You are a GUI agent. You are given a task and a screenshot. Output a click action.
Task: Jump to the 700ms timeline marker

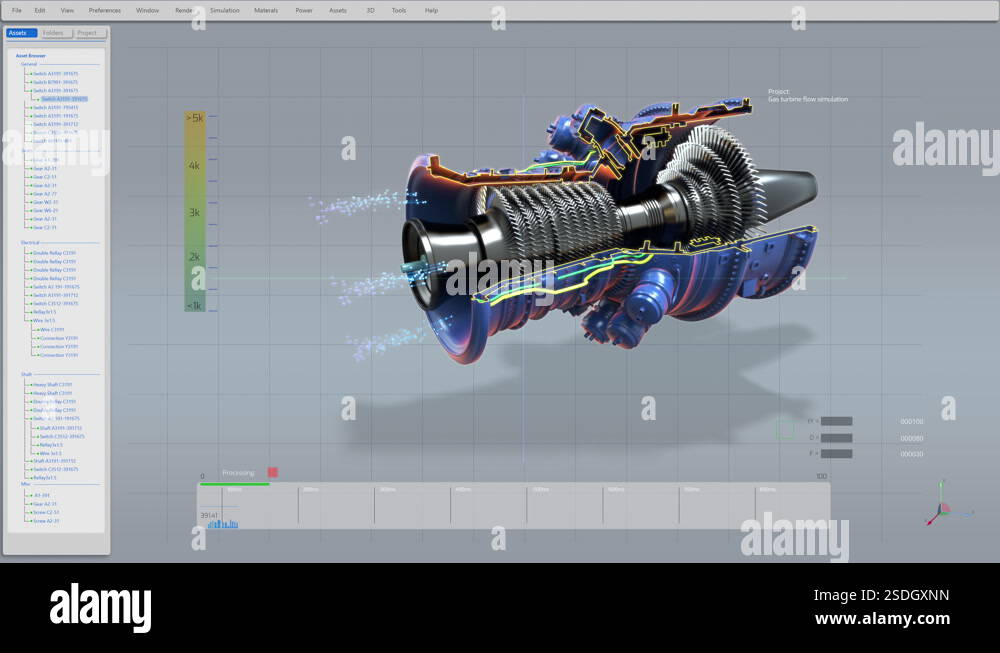tap(691, 490)
